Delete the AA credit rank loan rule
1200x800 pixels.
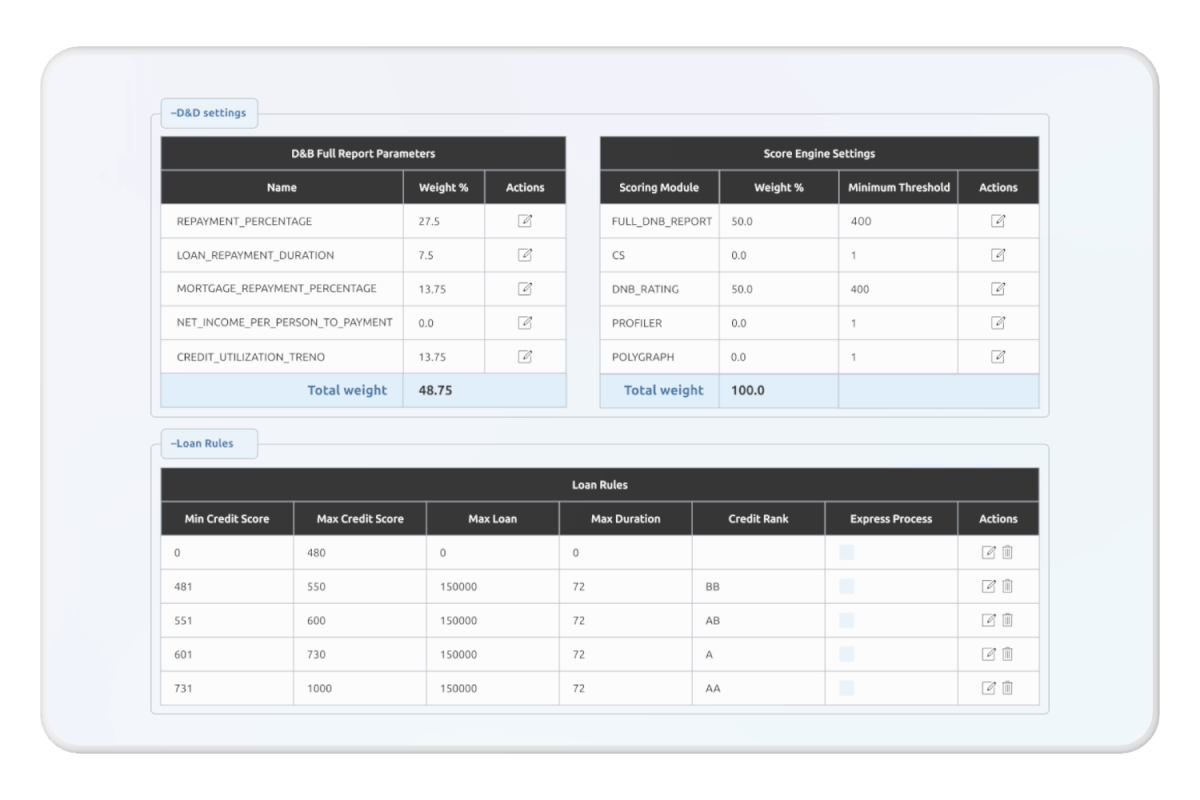tap(1008, 688)
